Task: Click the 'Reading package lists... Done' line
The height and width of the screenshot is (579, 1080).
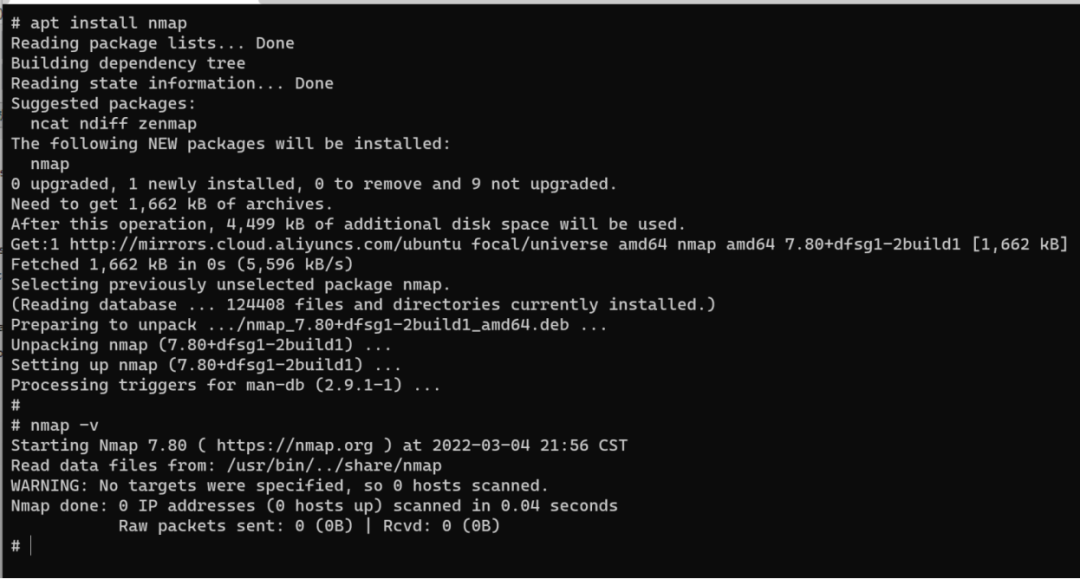Action: click(152, 43)
